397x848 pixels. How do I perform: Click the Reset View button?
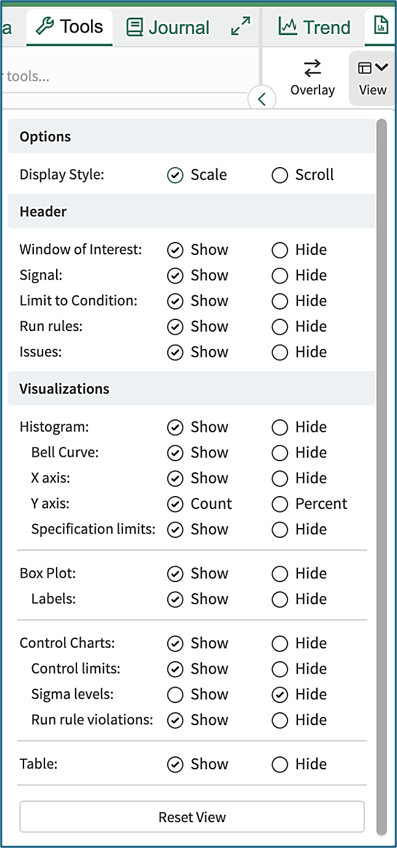point(192,817)
